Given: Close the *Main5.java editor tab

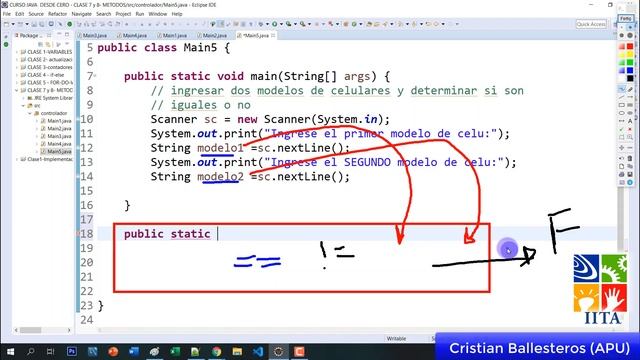Looking at the screenshot, I should pyautogui.click(x=273, y=36).
